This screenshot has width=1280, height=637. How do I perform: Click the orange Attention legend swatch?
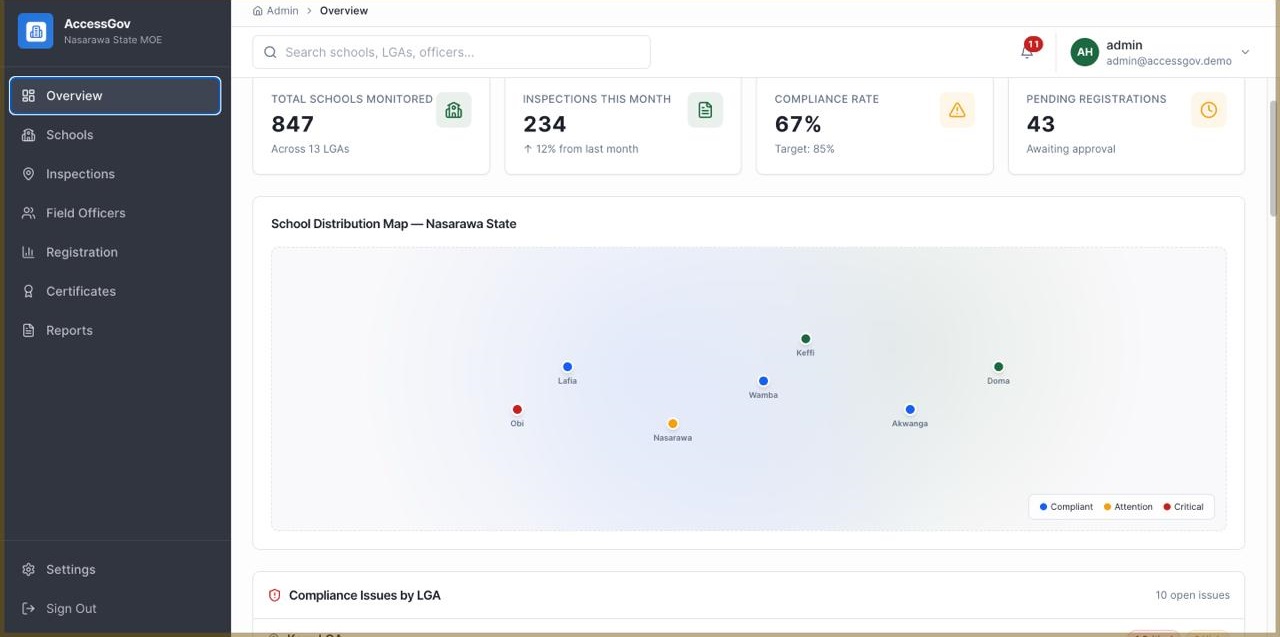(x=1107, y=507)
